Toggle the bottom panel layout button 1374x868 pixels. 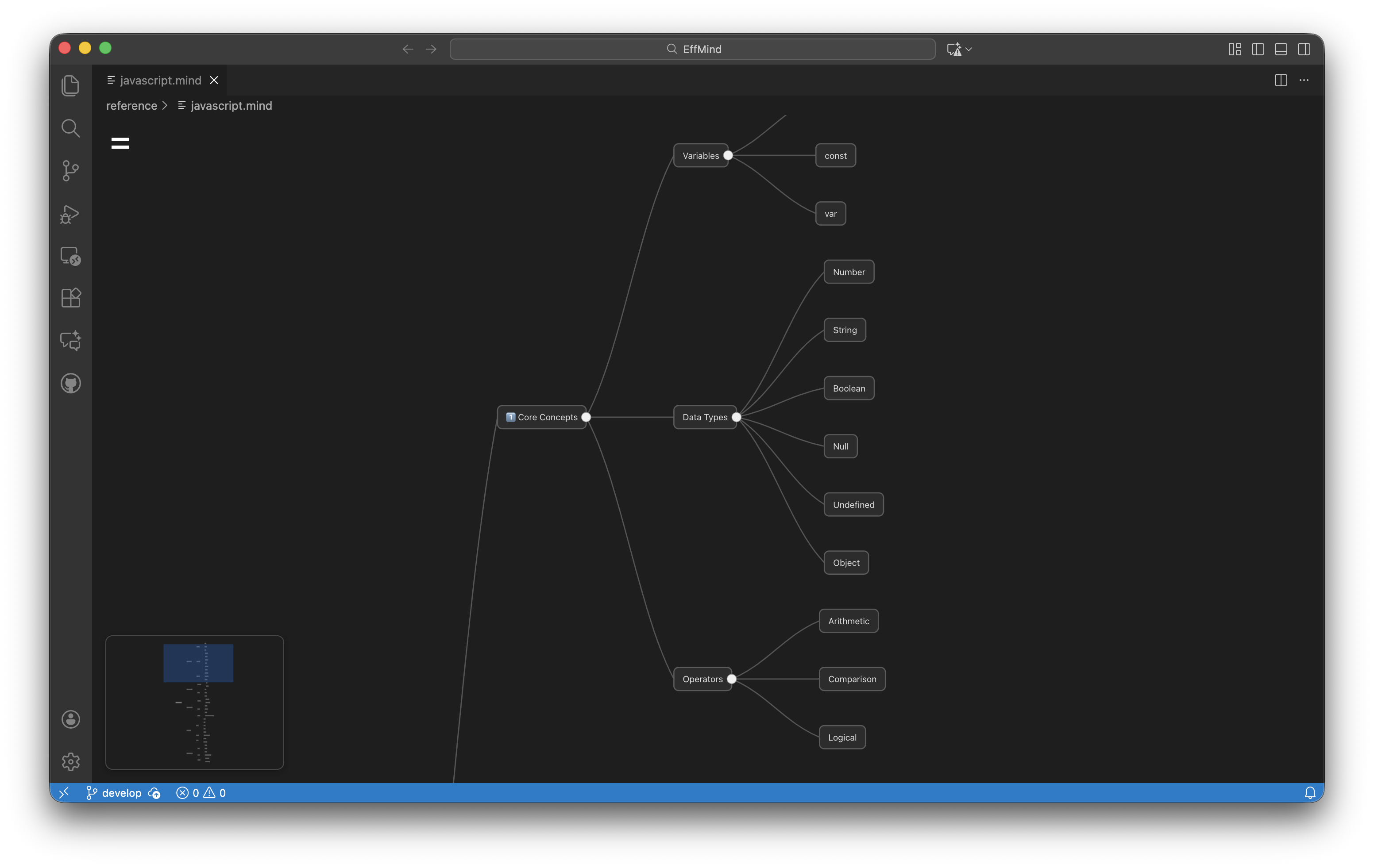pyautogui.click(x=1281, y=49)
